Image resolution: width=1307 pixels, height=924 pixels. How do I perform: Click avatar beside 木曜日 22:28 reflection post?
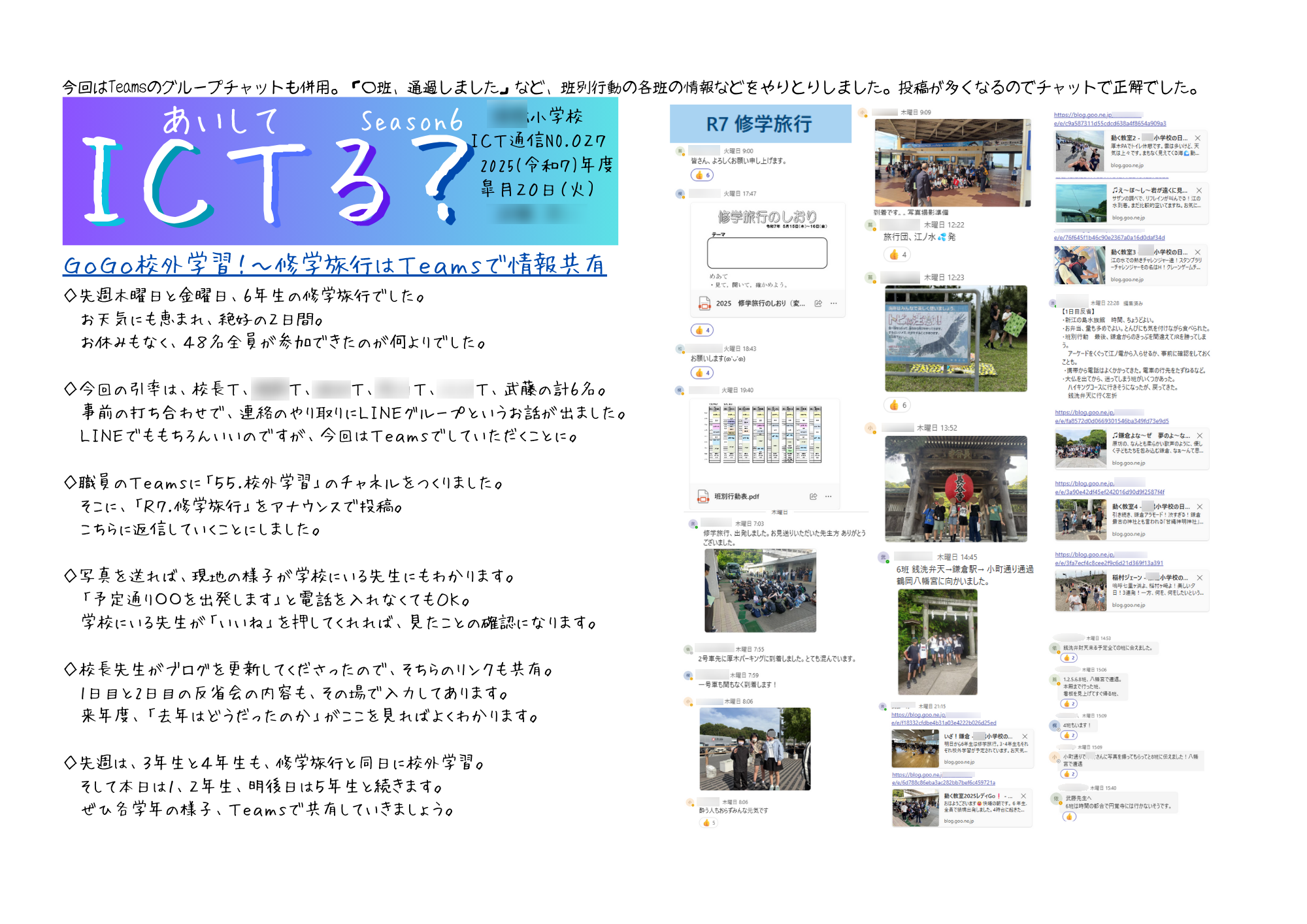point(1052,303)
